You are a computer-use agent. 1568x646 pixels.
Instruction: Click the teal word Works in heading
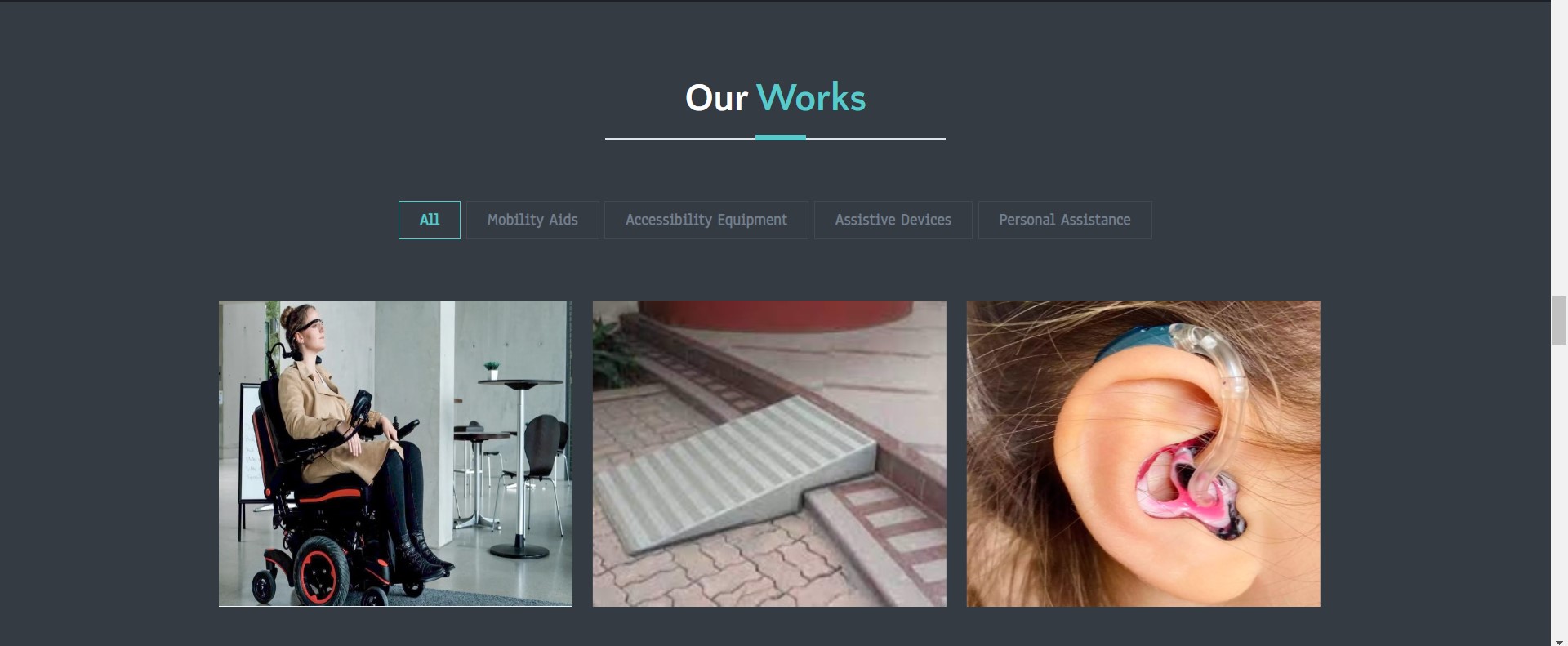(x=810, y=98)
